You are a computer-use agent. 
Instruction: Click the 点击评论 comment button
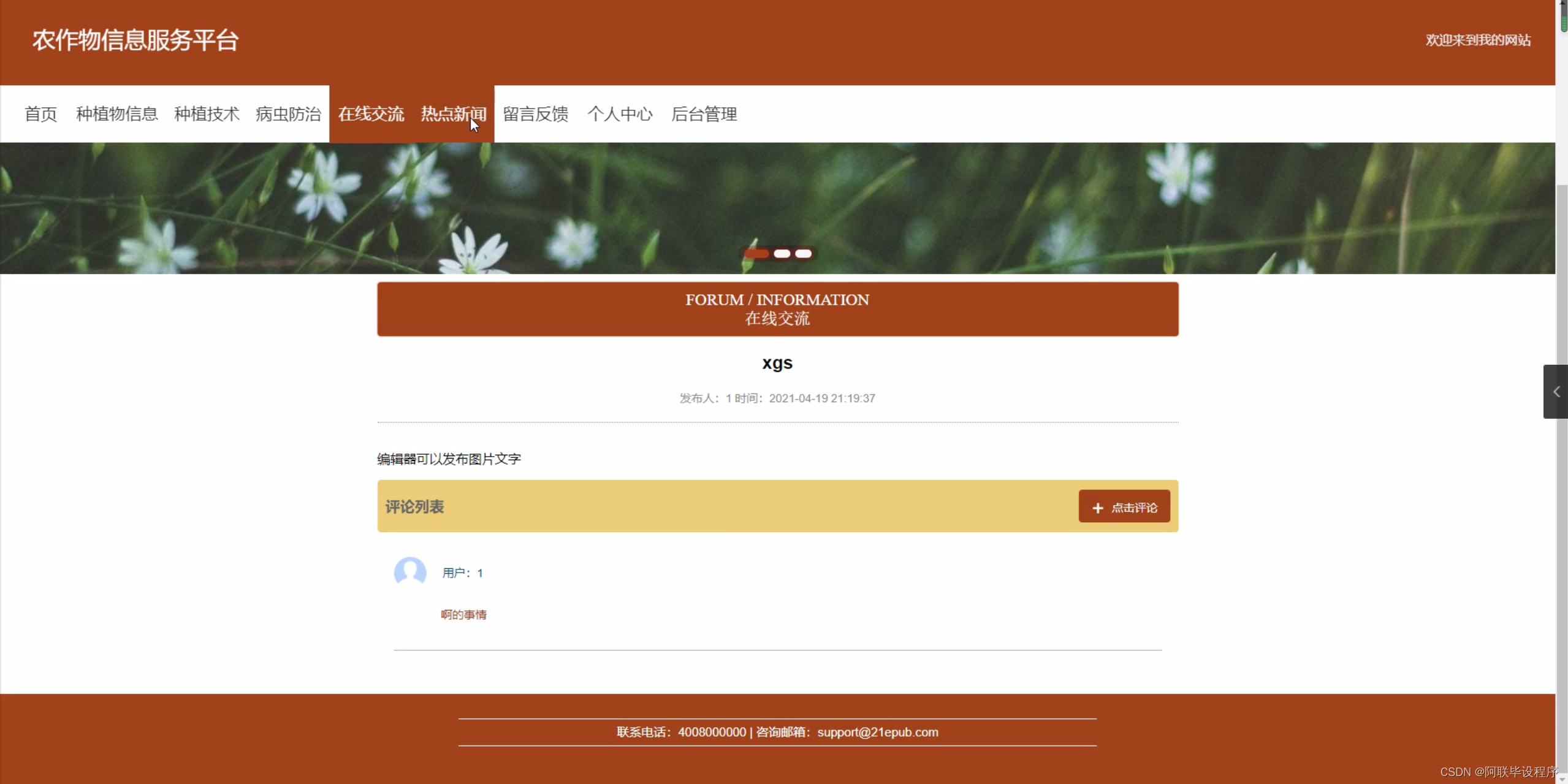[1124, 507]
